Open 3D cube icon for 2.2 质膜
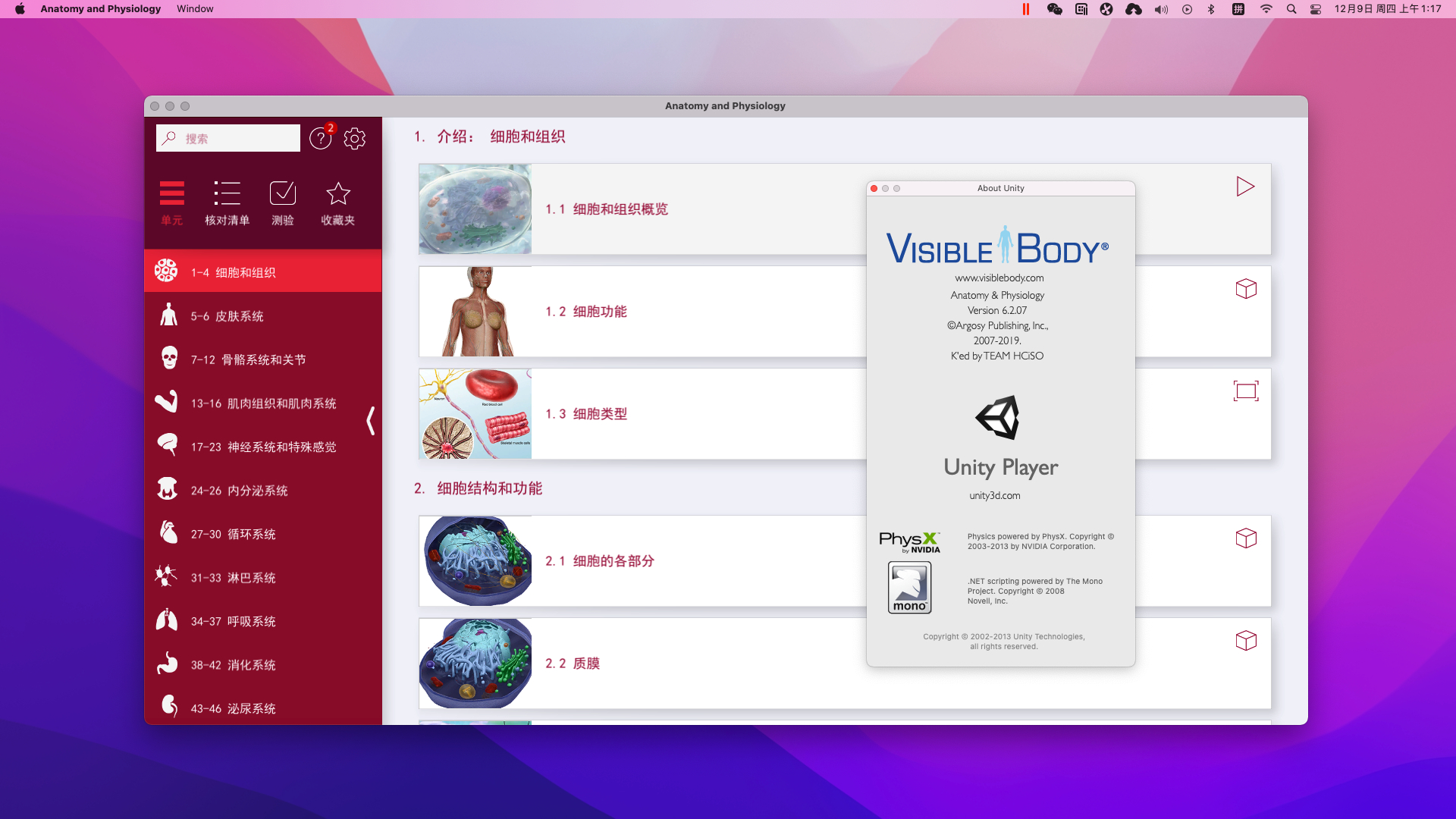Image resolution: width=1456 pixels, height=819 pixels. pyautogui.click(x=1246, y=641)
